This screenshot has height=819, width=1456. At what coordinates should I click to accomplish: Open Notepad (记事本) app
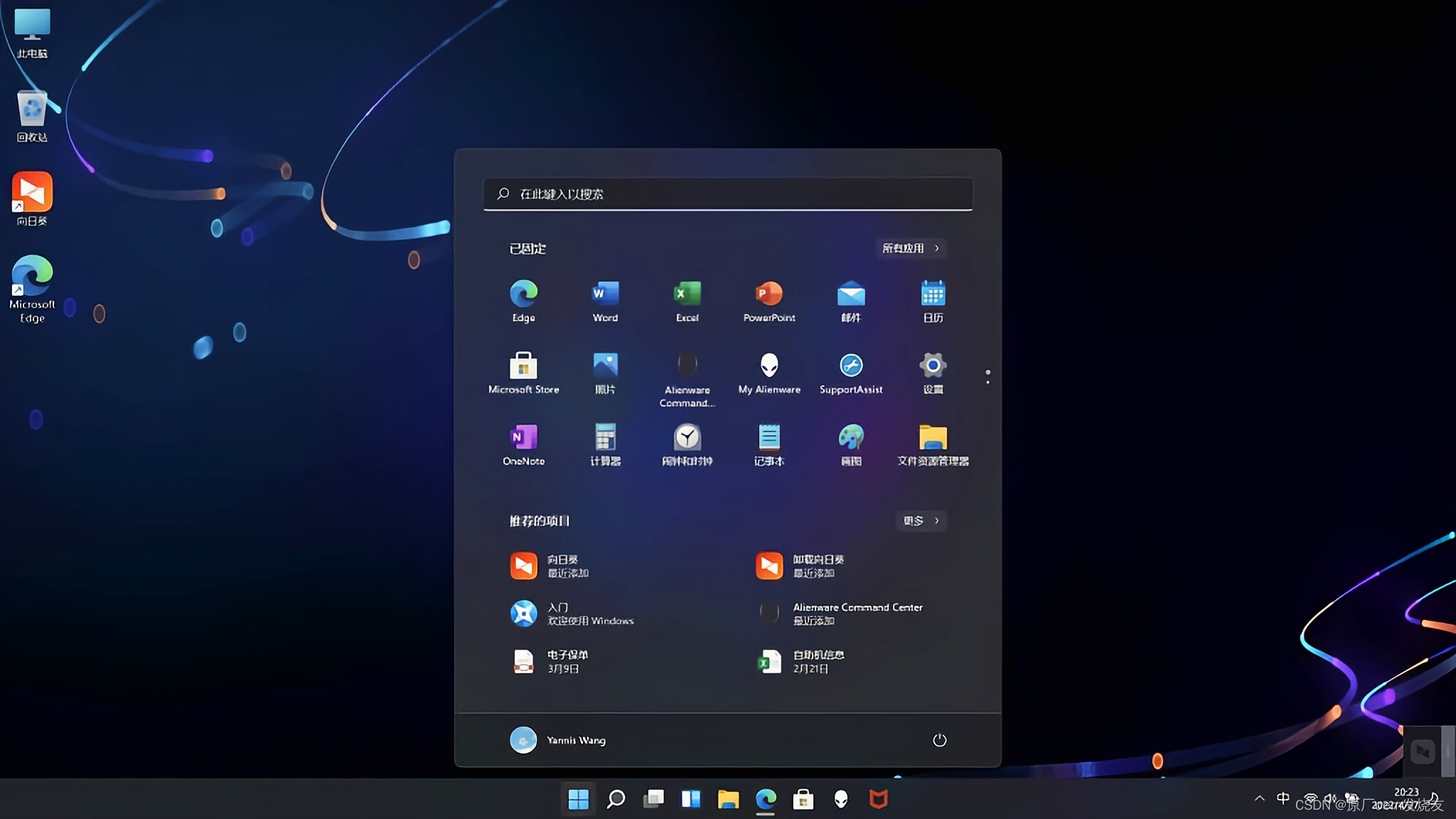769,444
